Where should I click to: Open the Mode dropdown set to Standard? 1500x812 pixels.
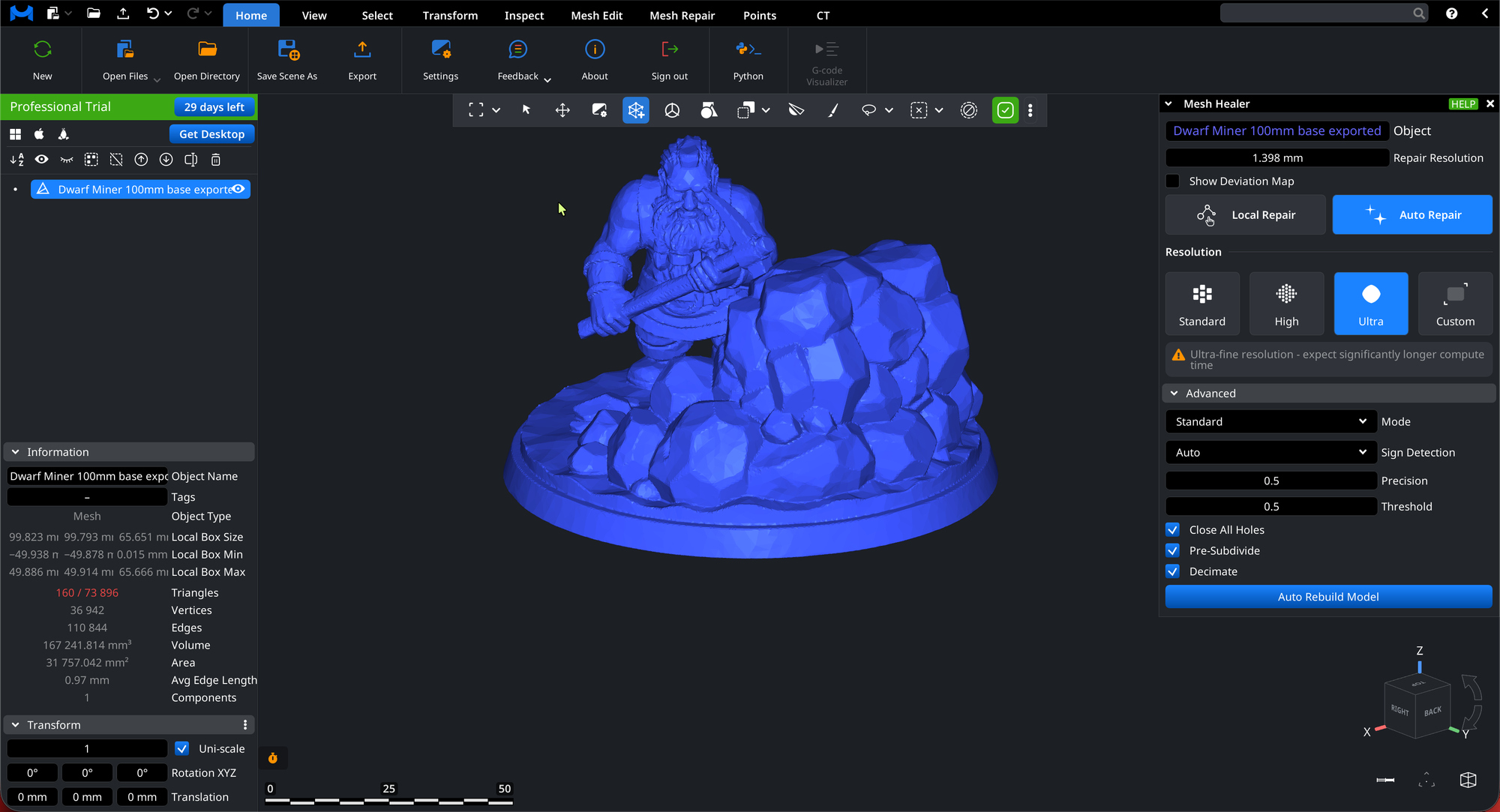tap(1270, 422)
